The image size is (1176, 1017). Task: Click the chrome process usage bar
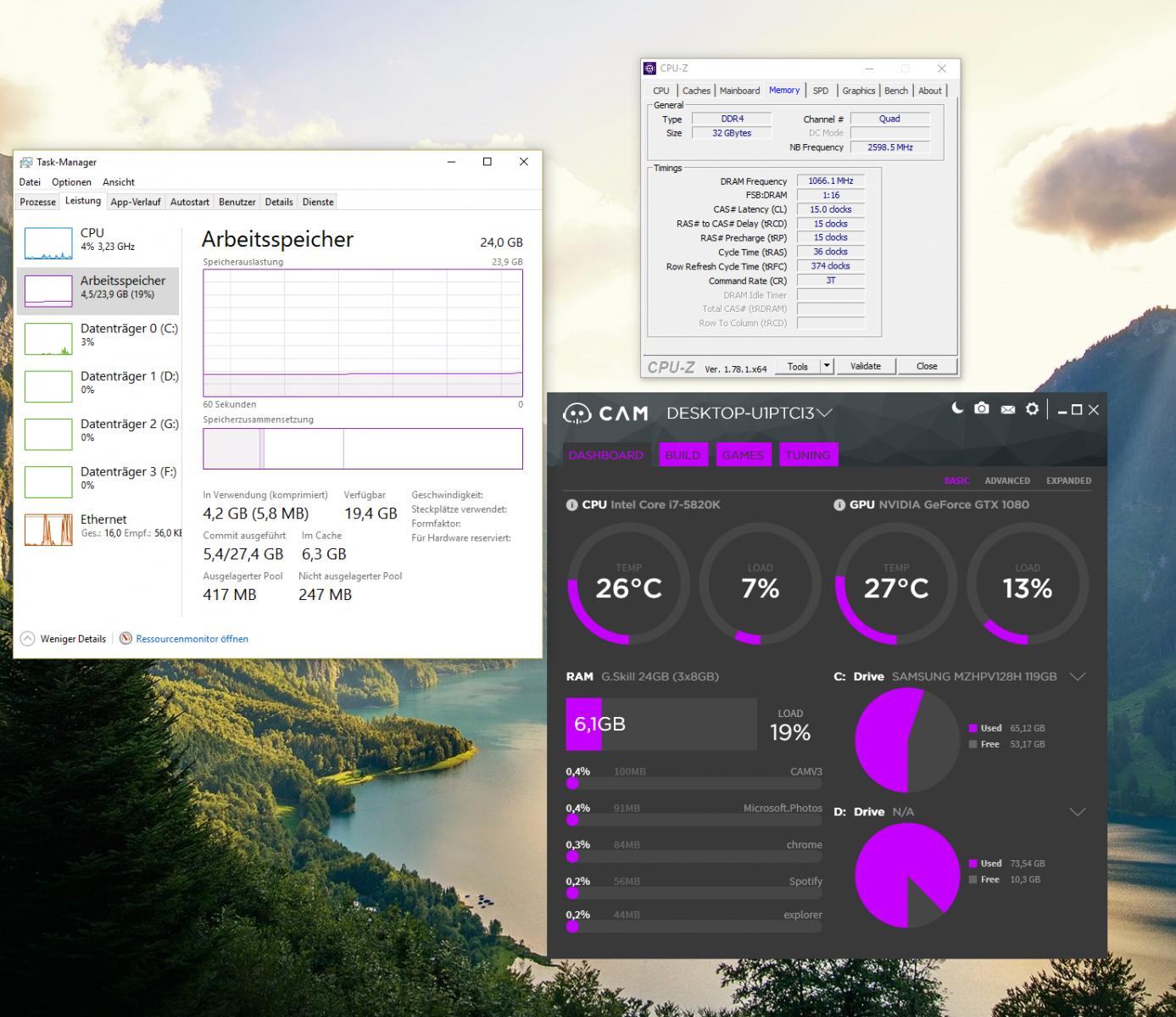coord(694,856)
